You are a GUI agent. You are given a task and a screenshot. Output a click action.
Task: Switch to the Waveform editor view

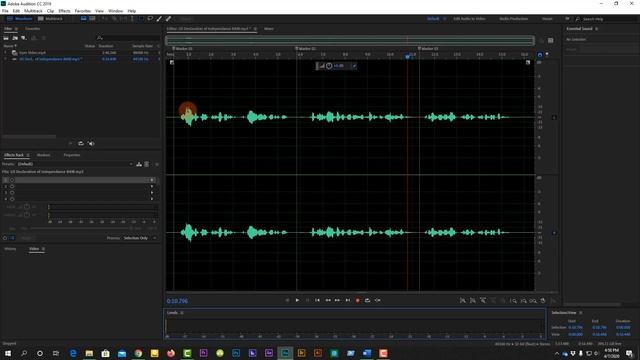click(19, 19)
